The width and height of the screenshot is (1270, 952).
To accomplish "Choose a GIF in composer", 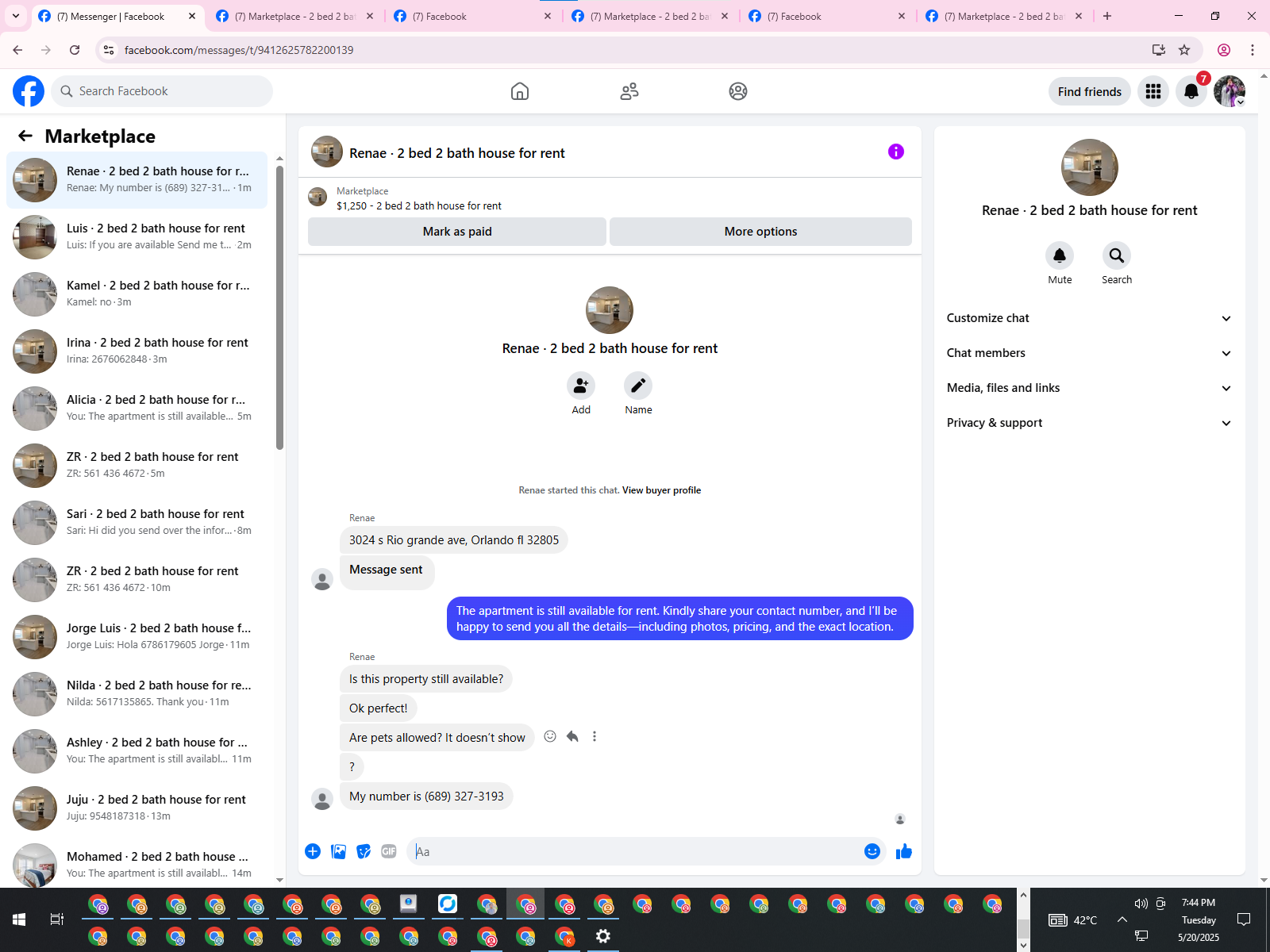I will click(x=389, y=851).
